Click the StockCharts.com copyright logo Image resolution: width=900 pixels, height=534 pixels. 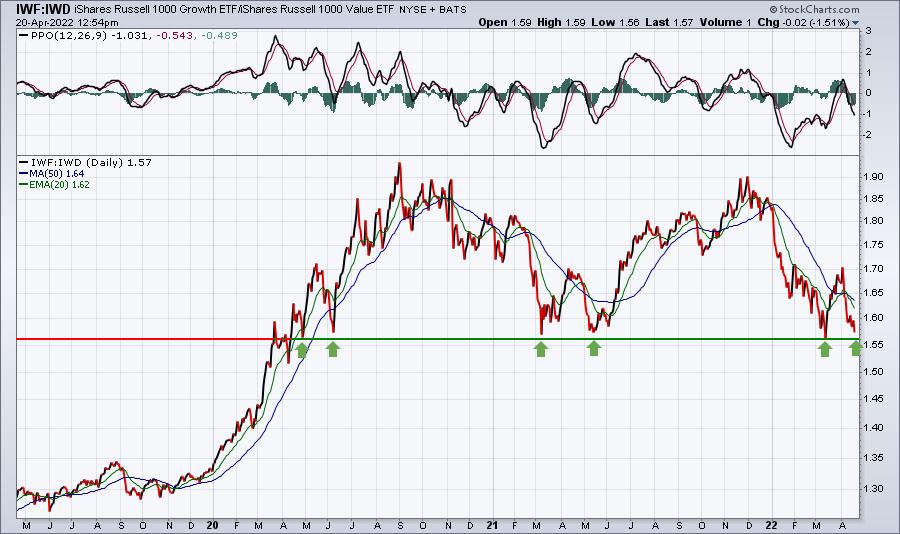[x=814, y=9]
